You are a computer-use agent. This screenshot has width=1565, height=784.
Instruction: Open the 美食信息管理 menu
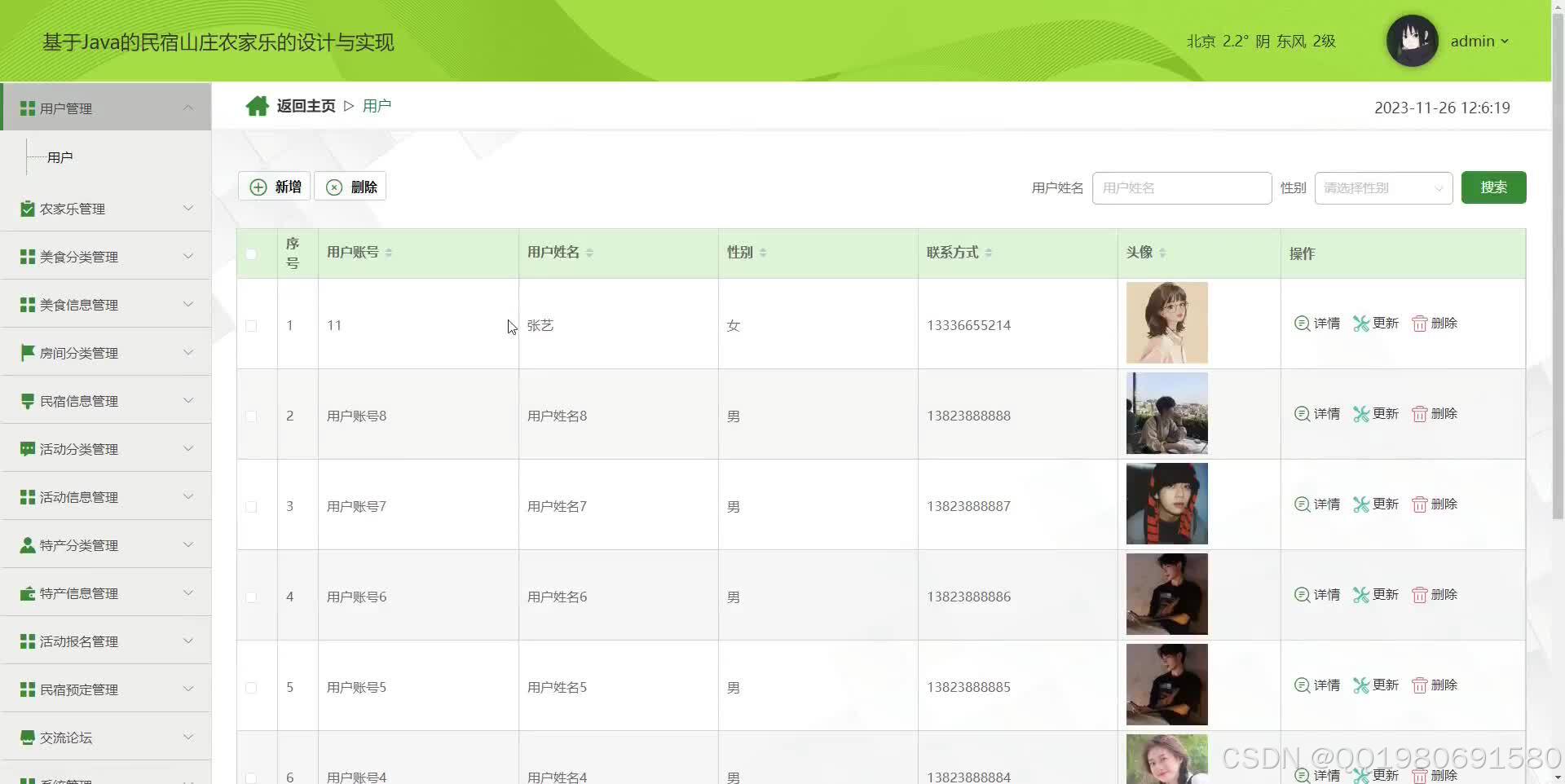coord(106,304)
